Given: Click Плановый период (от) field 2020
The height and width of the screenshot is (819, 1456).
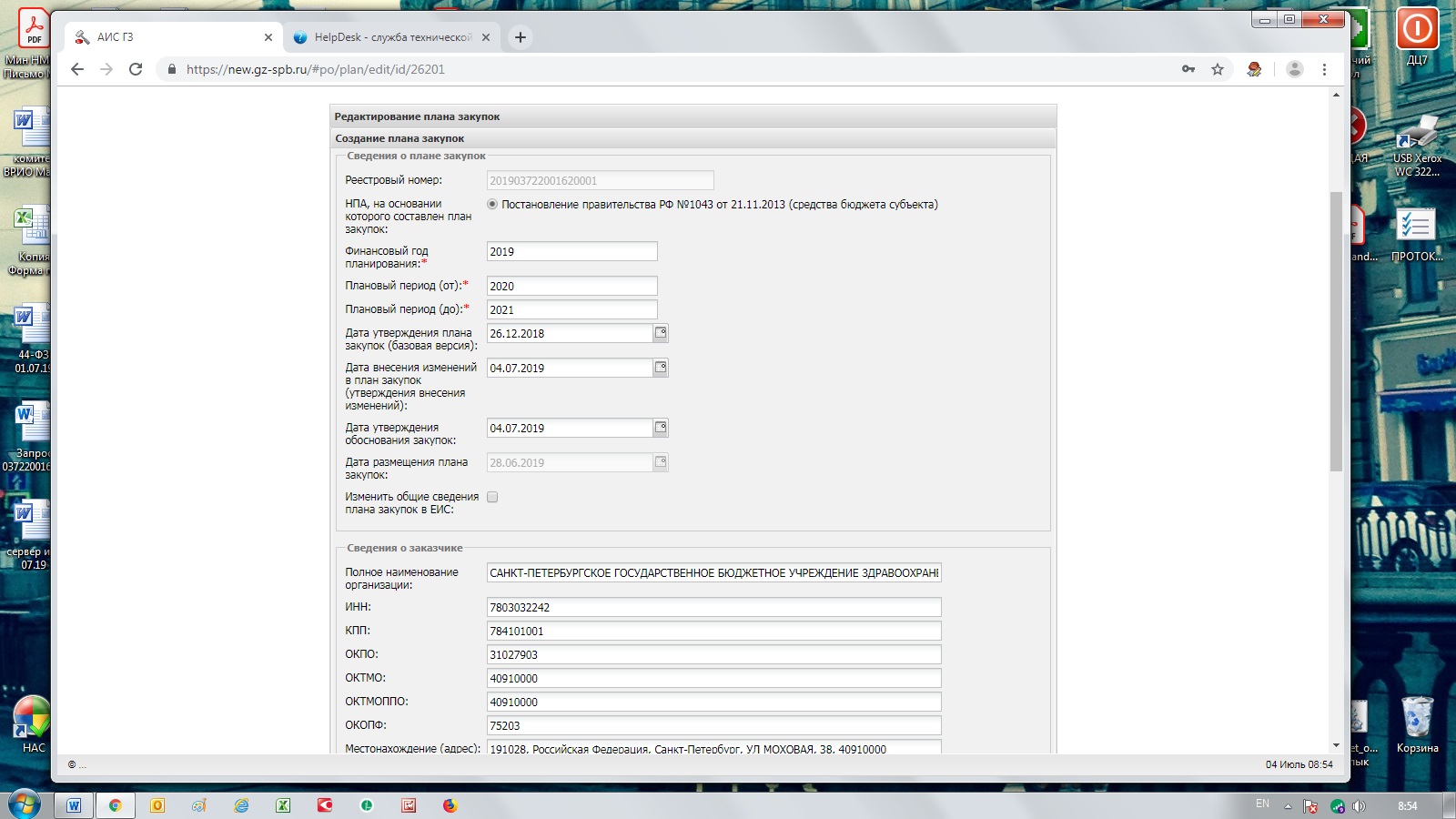Looking at the screenshot, I should tap(571, 286).
